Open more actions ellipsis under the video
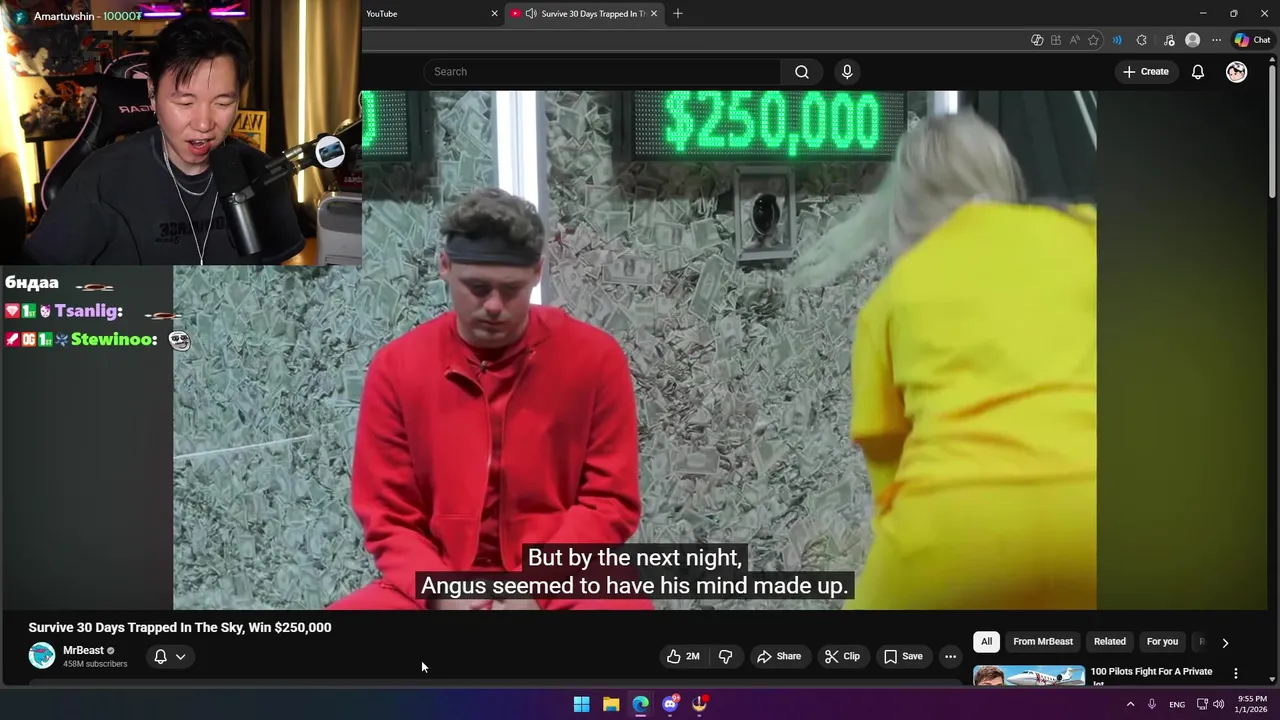Viewport: 1280px width, 720px height. [950, 656]
